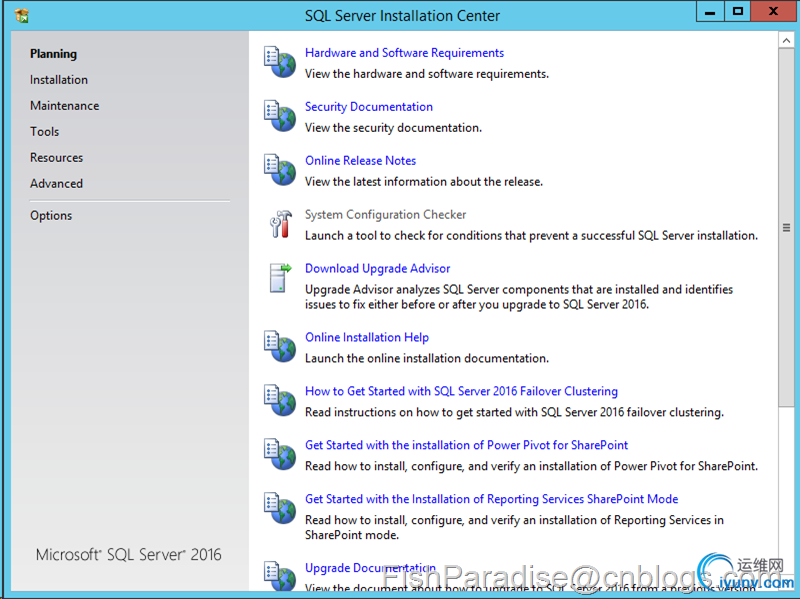Open the Upgrade Documentation link
This screenshot has height=599, width=800.
click(370, 568)
